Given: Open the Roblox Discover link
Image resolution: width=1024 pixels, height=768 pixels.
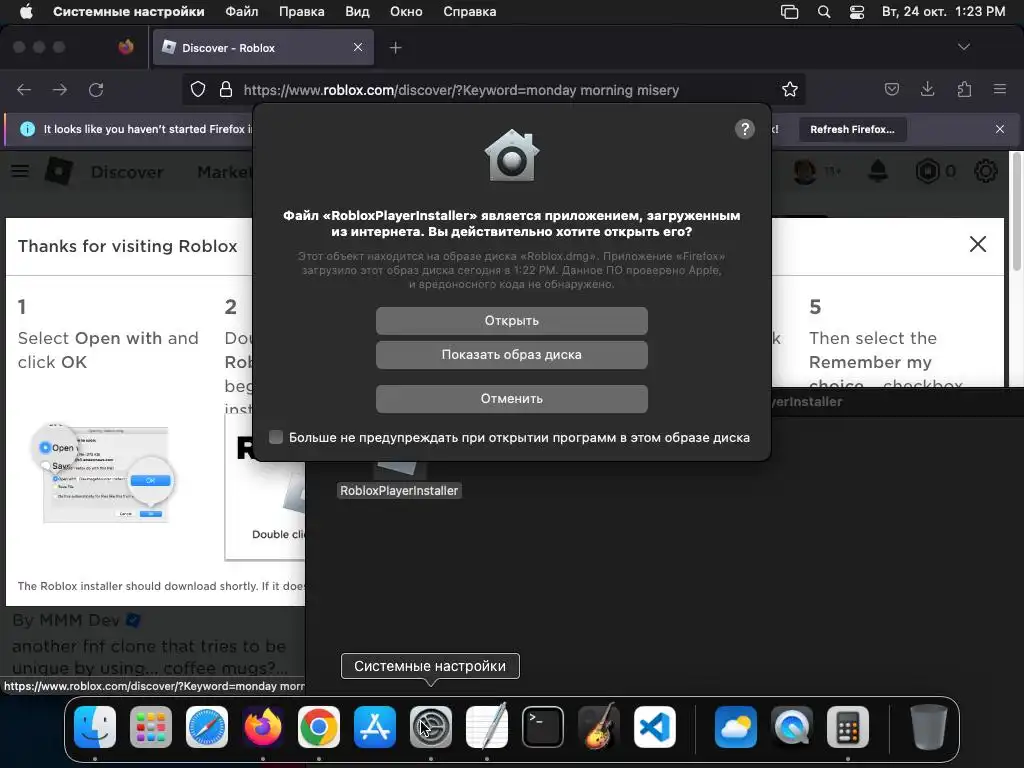Looking at the screenshot, I should (x=127, y=172).
